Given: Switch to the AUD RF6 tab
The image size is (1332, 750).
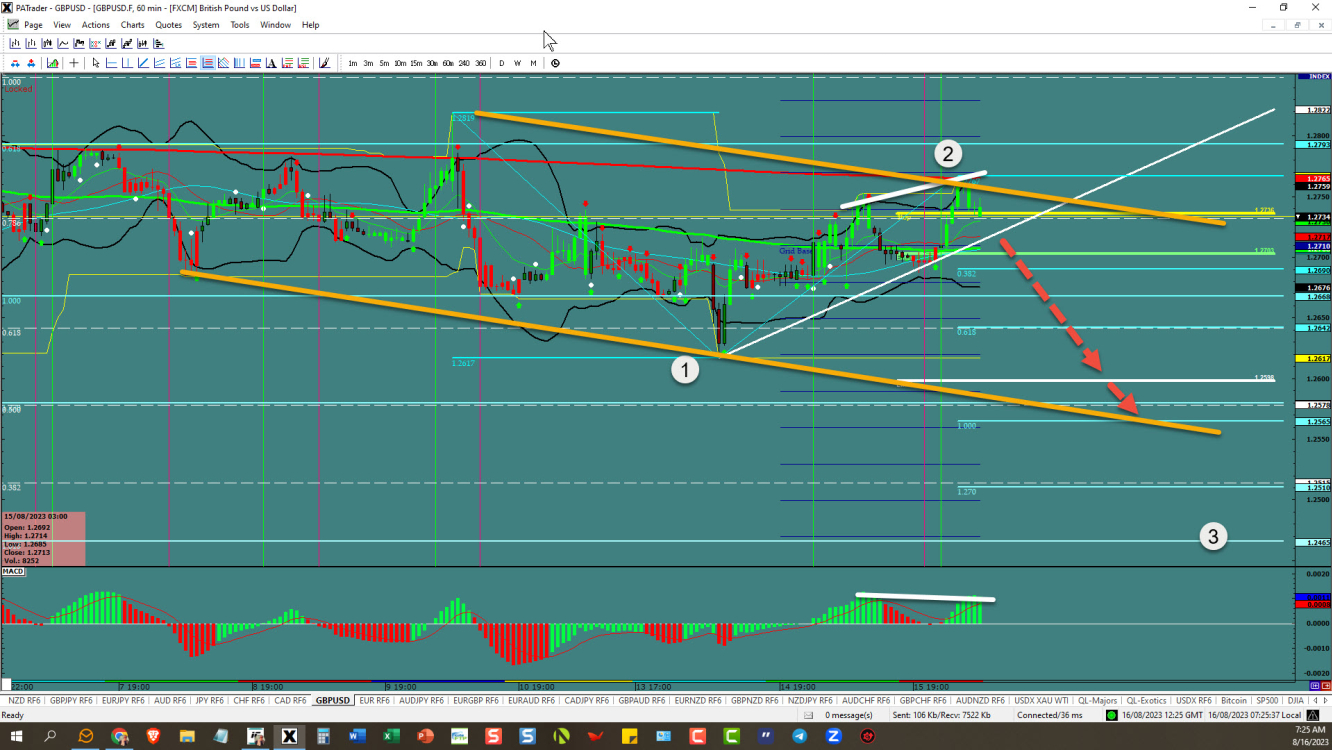Looking at the screenshot, I should coord(170,700).
